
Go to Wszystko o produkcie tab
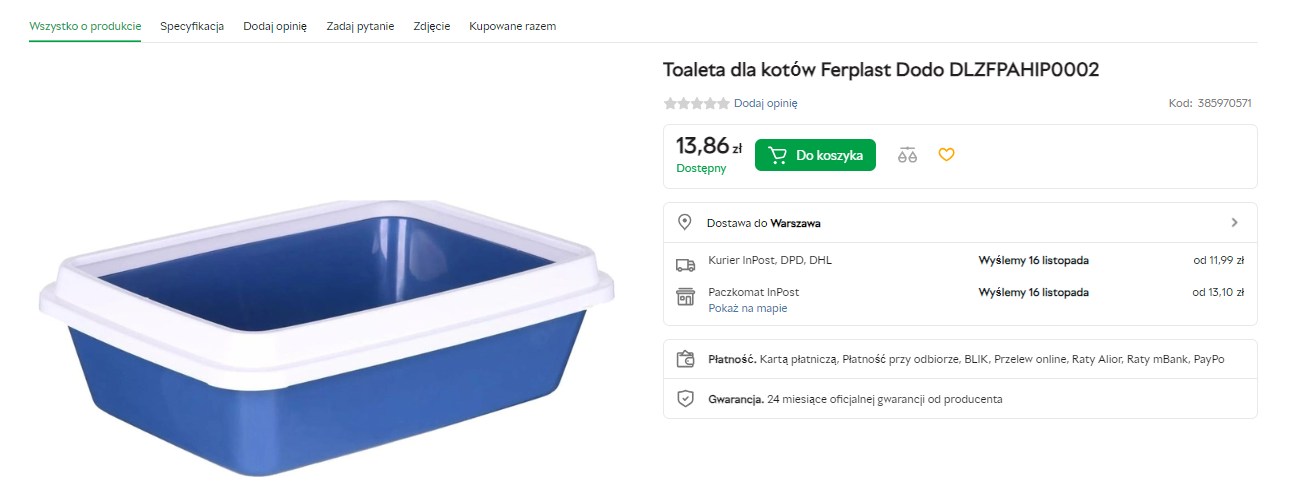pos(85,26)
